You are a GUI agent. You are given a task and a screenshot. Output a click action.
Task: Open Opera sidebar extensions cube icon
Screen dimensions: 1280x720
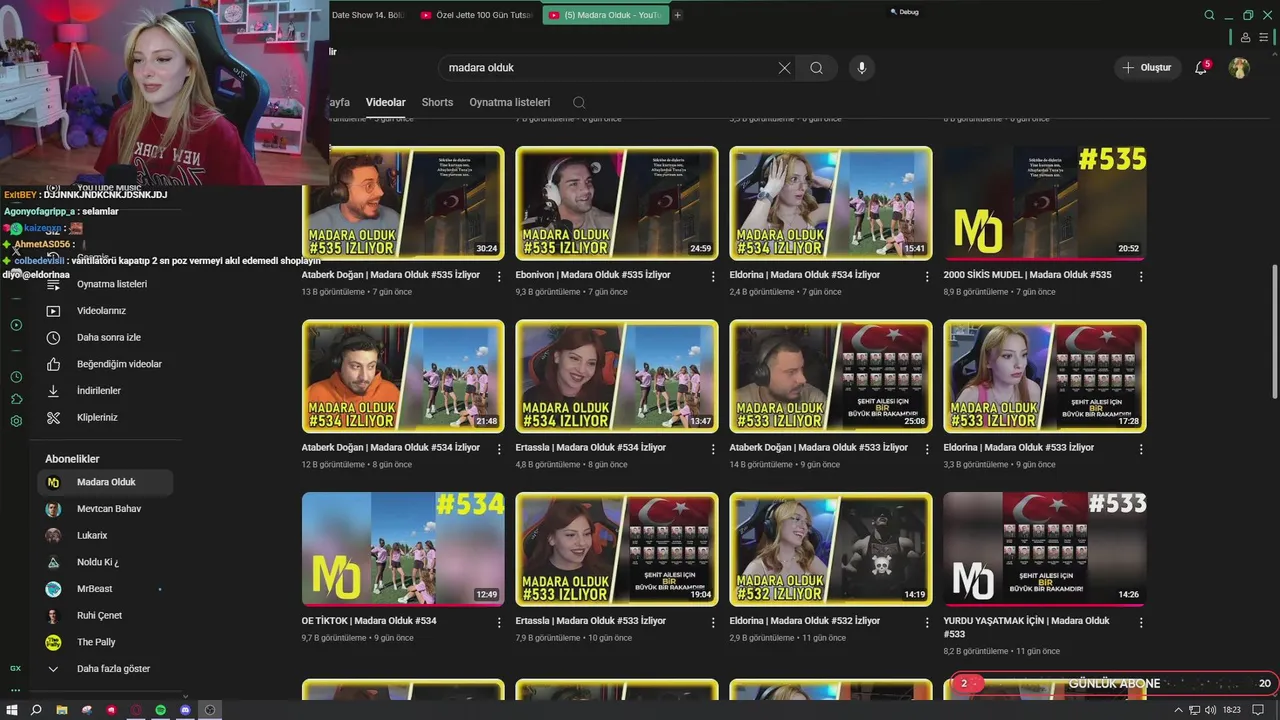[x=16, y=399]
